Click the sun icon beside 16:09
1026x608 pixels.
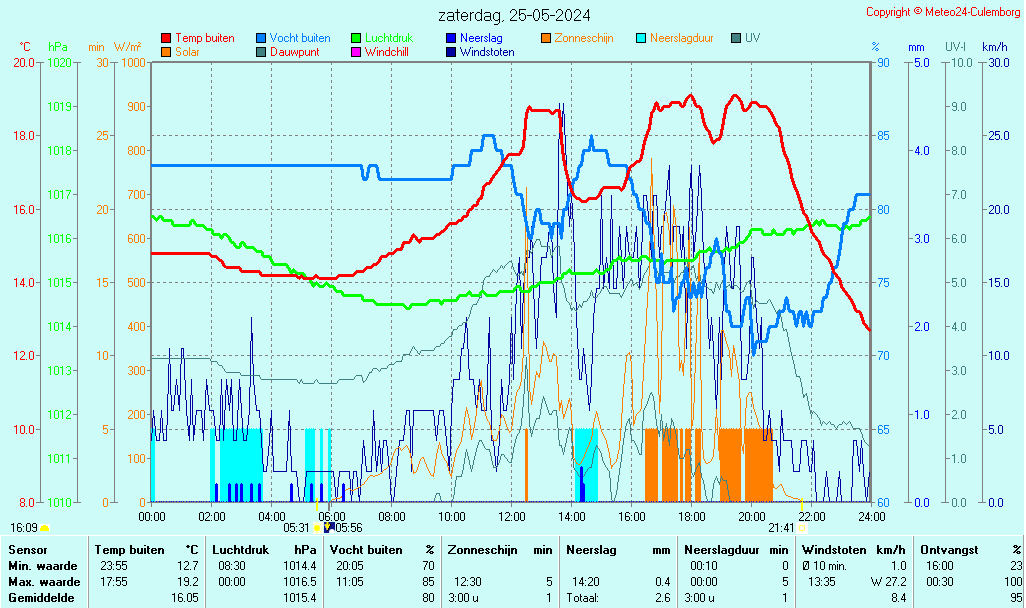pyautogui.click(x=45, y=528)
